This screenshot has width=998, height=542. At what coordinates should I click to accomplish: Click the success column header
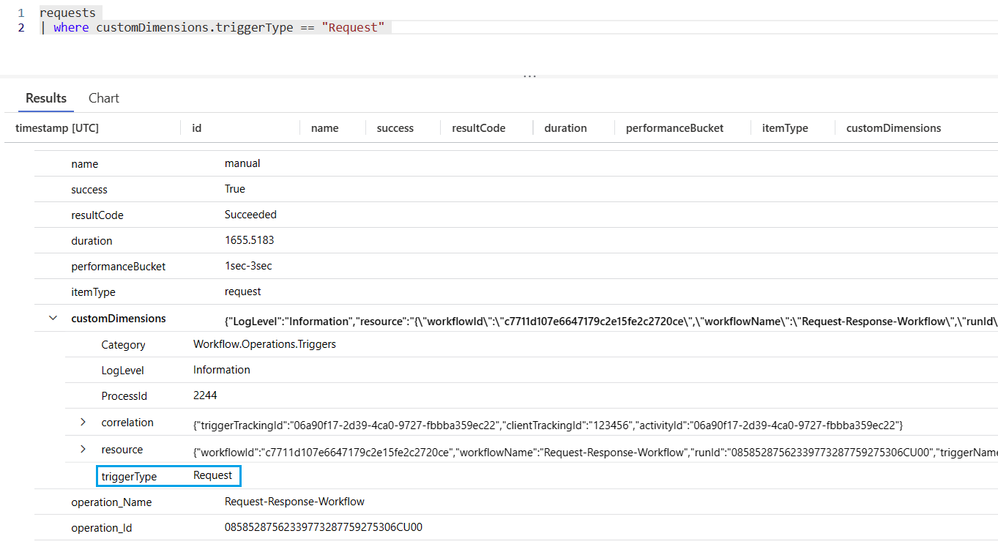click(395, 128)
